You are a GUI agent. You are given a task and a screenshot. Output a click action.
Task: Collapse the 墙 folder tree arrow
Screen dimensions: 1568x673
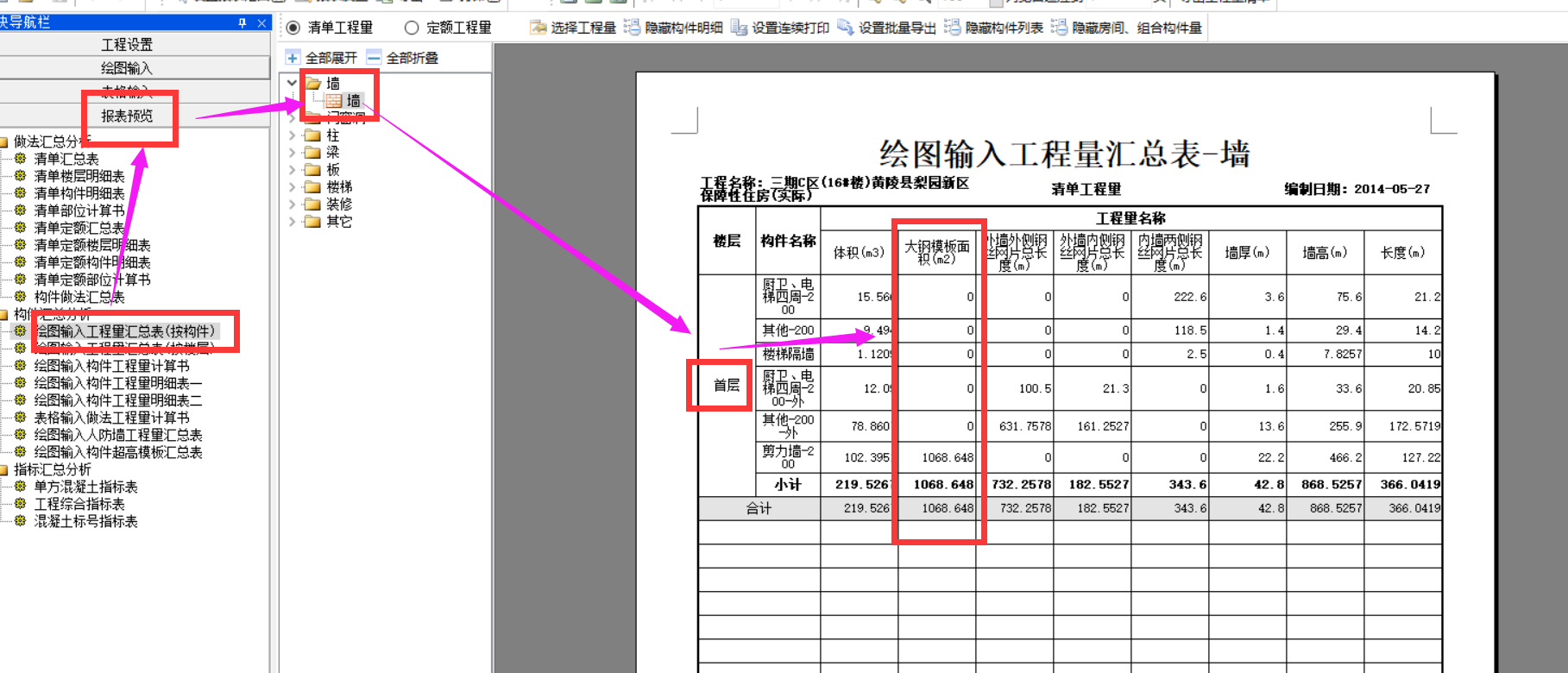coord(293,84)
